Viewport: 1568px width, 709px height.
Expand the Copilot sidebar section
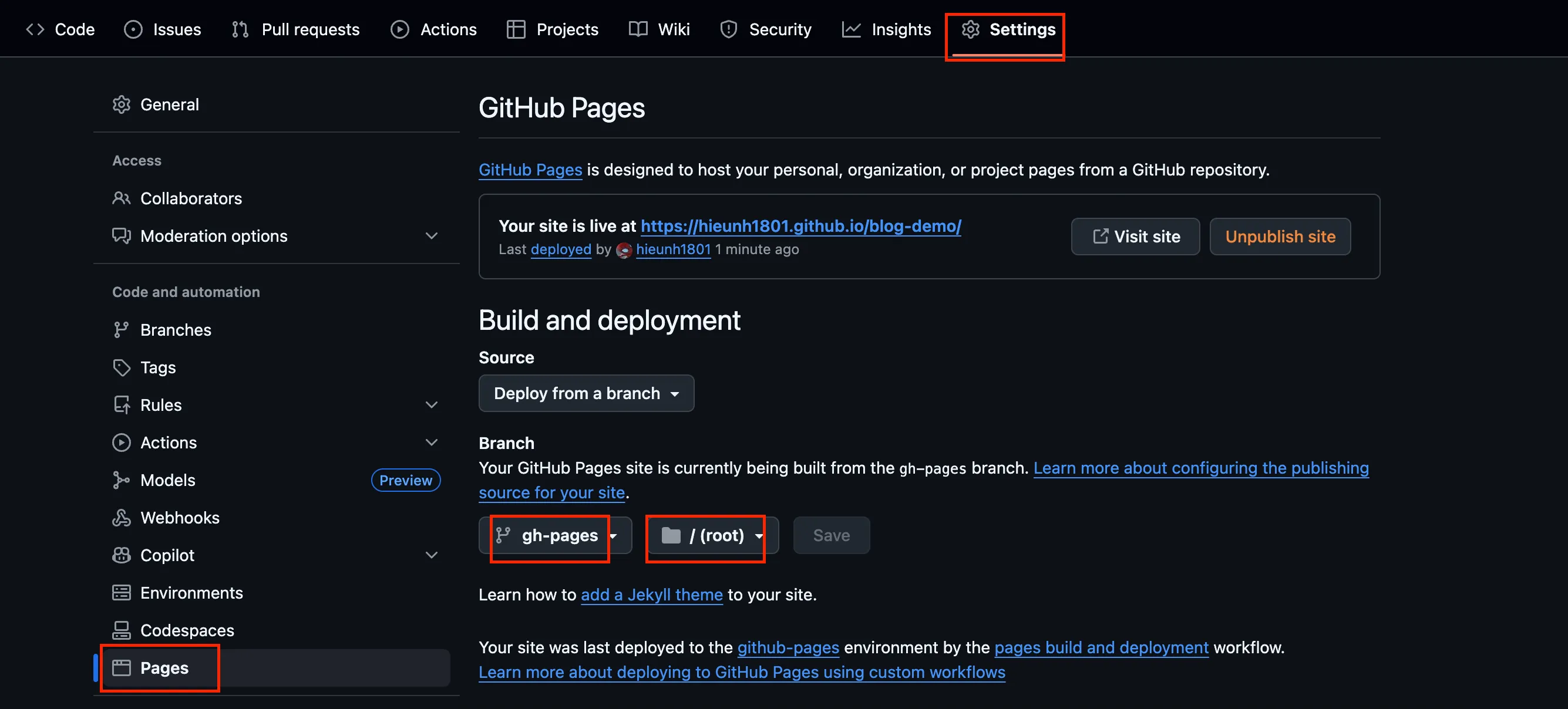tap(432, 555)
